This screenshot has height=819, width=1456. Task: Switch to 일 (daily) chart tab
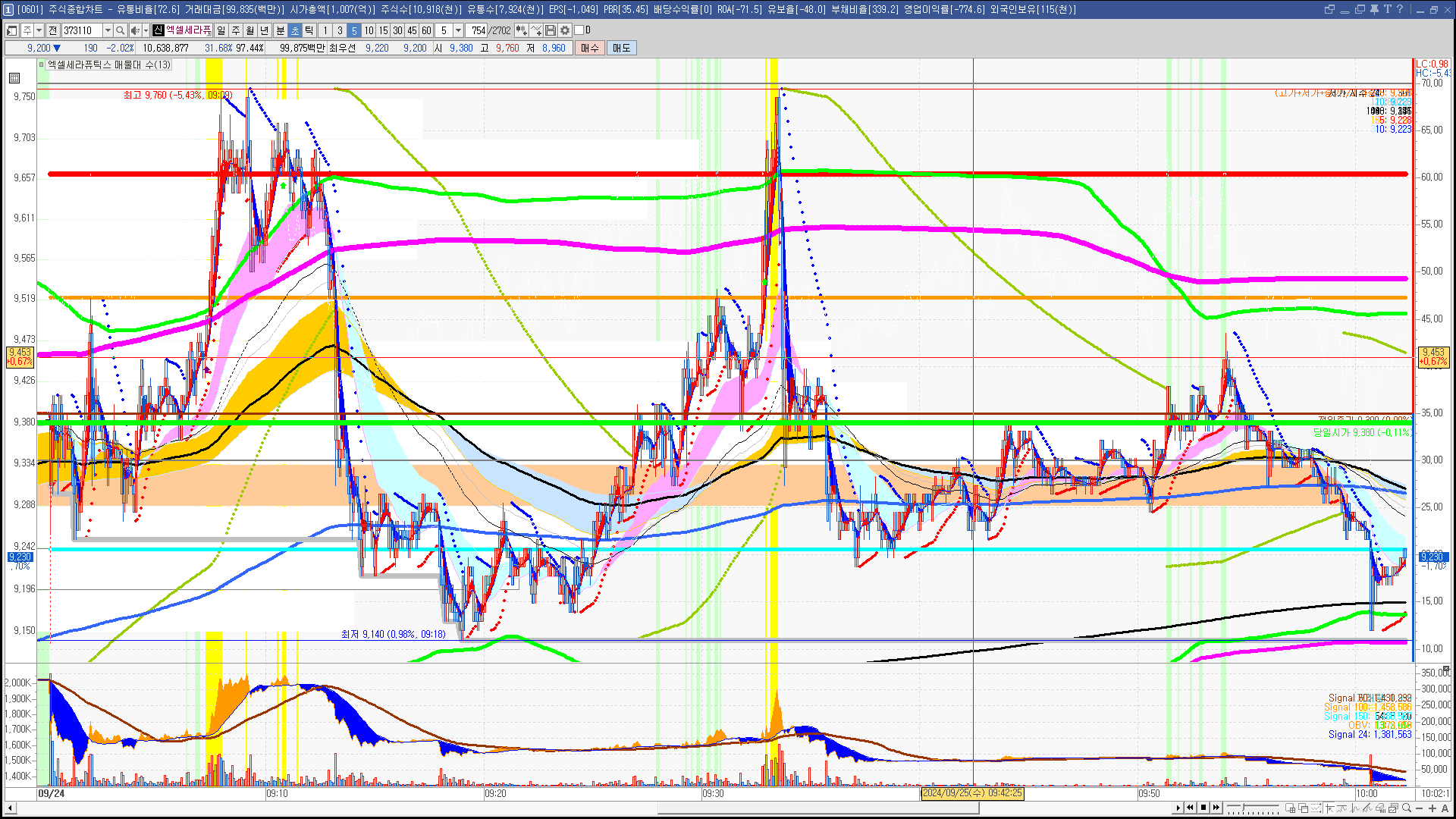click(221, 30)
